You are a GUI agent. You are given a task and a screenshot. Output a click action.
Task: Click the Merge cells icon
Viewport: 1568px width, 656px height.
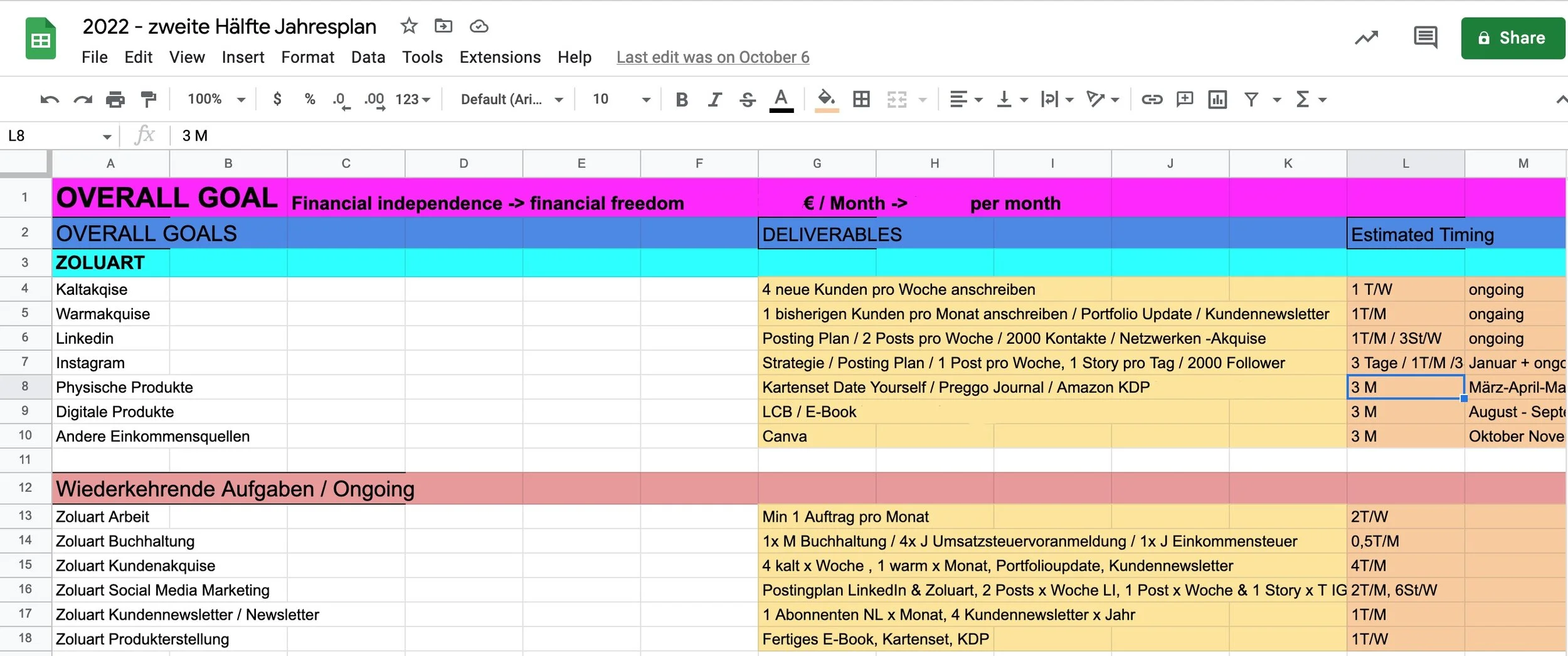pos(897,99)
